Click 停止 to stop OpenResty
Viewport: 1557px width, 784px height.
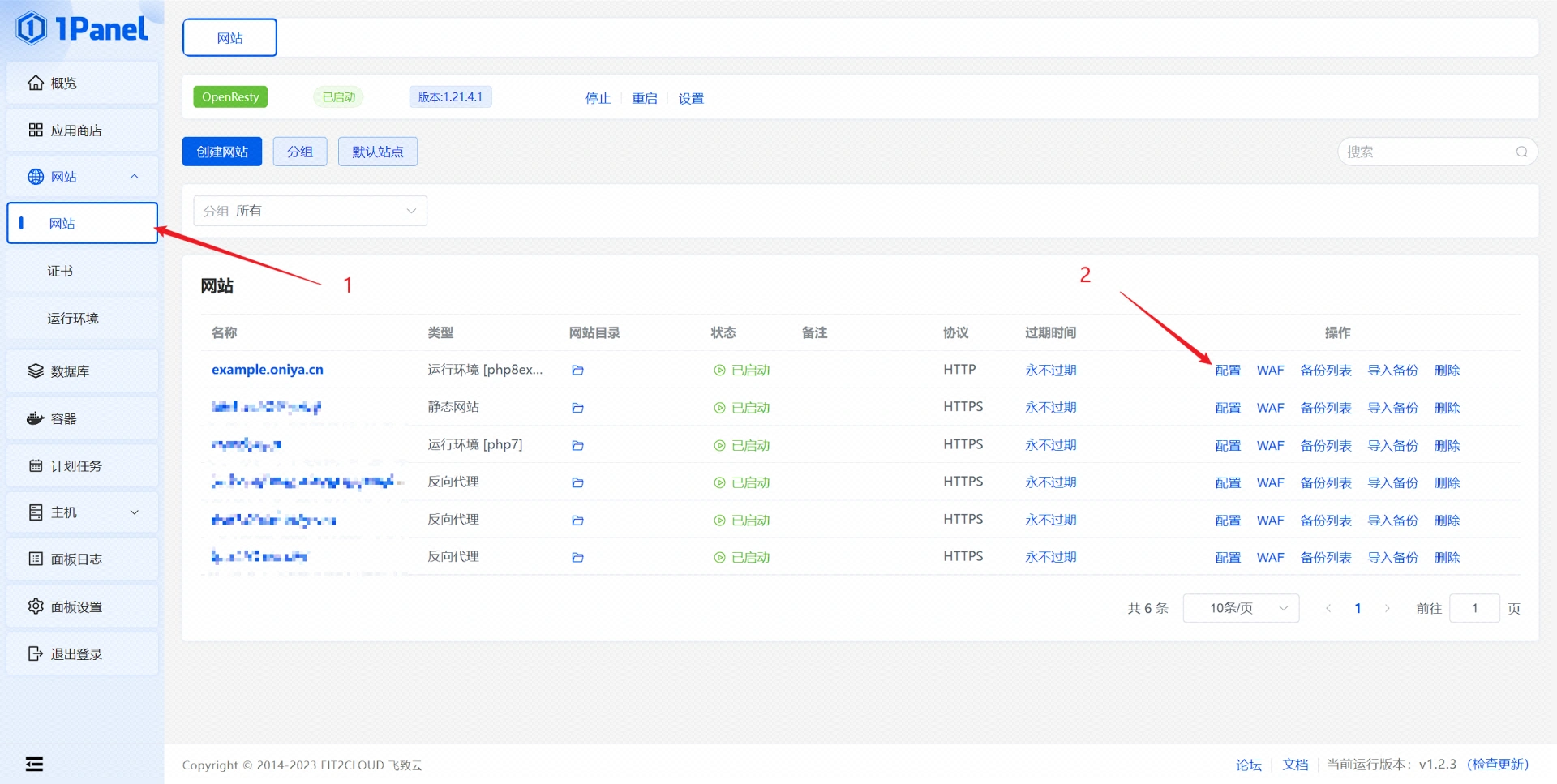598,98
